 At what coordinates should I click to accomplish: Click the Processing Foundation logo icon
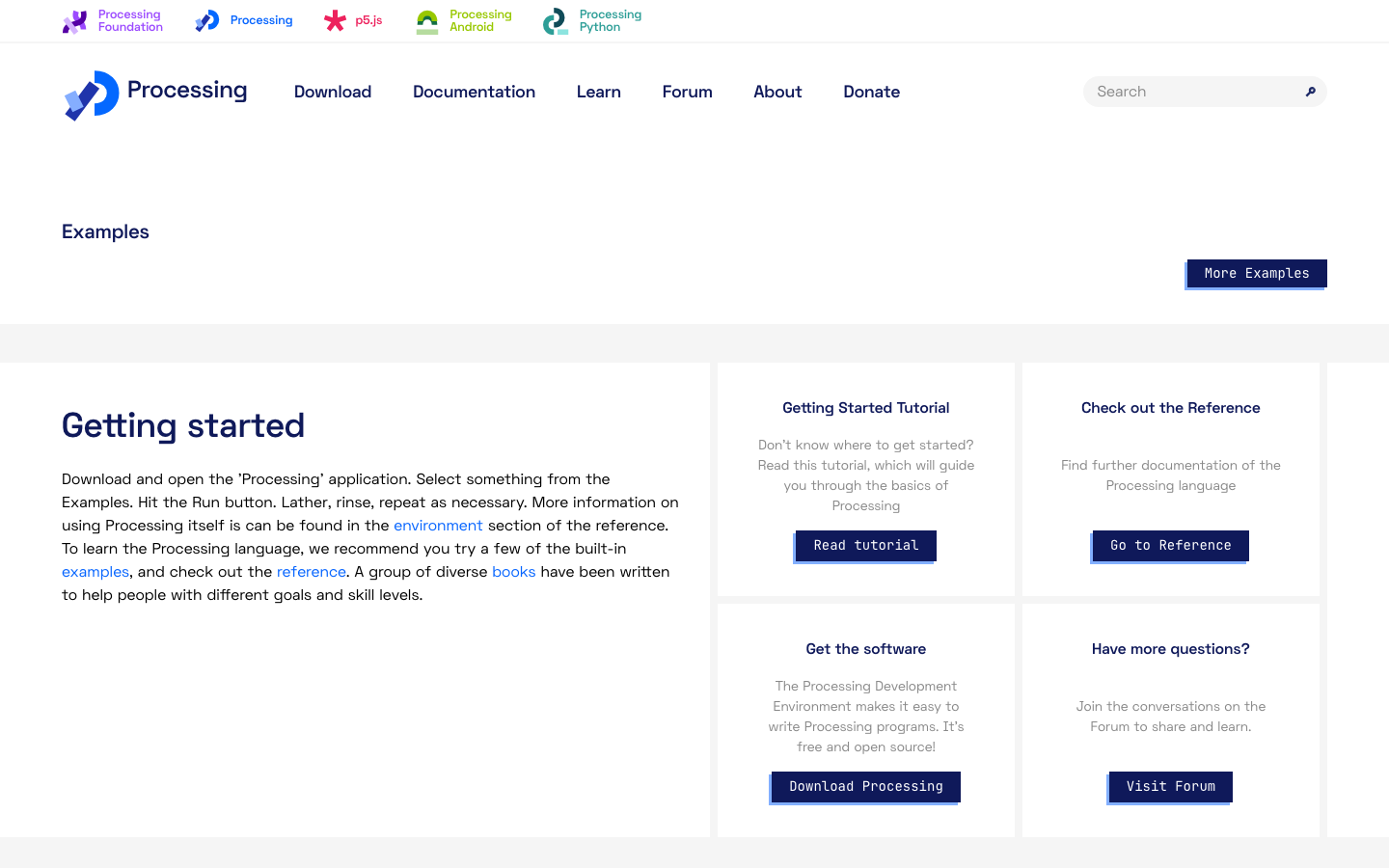(74, 21)
